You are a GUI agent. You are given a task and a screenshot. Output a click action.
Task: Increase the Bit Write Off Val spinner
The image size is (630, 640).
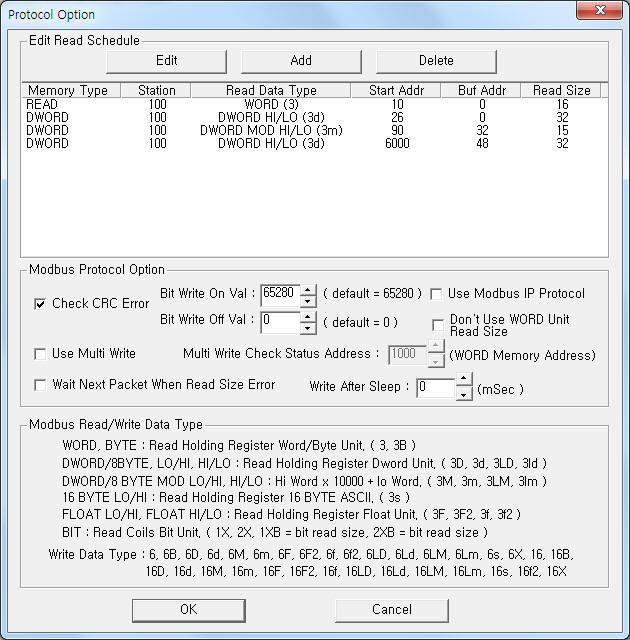[308, 317]
